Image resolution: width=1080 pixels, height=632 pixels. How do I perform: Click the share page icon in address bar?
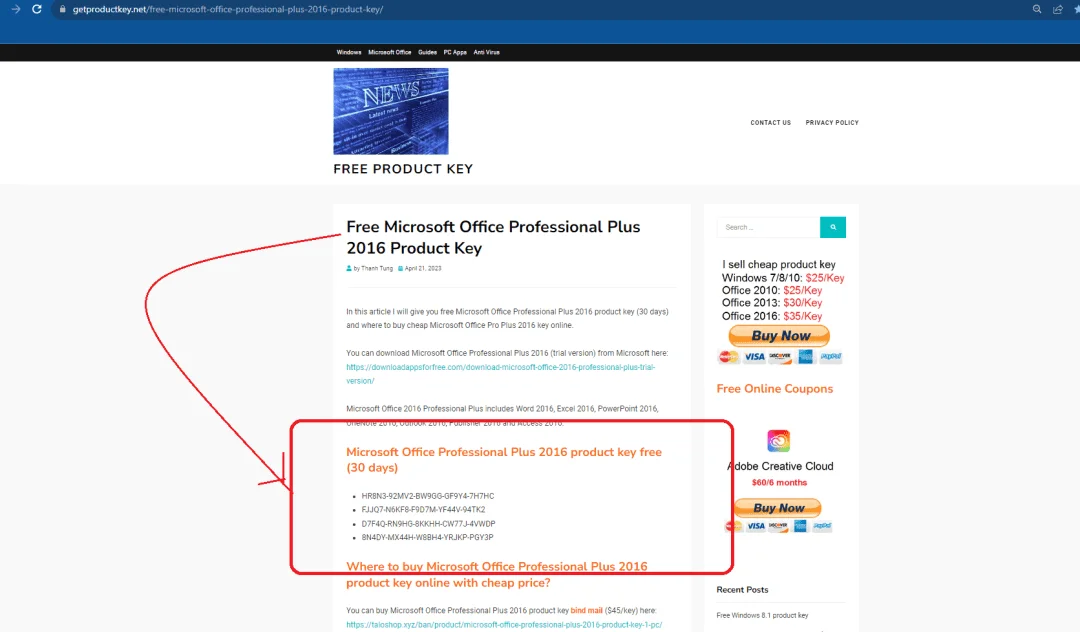point(1057,9)
